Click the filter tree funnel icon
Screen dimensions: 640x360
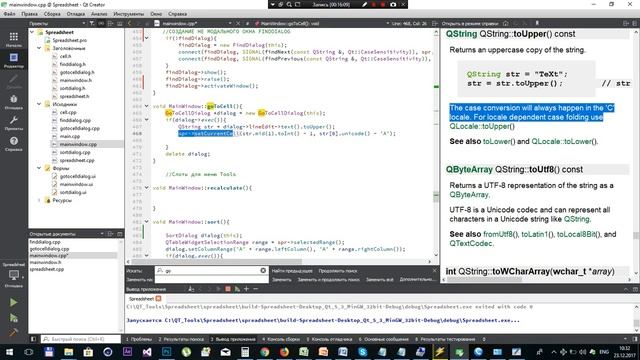click(x=92, y=23)
